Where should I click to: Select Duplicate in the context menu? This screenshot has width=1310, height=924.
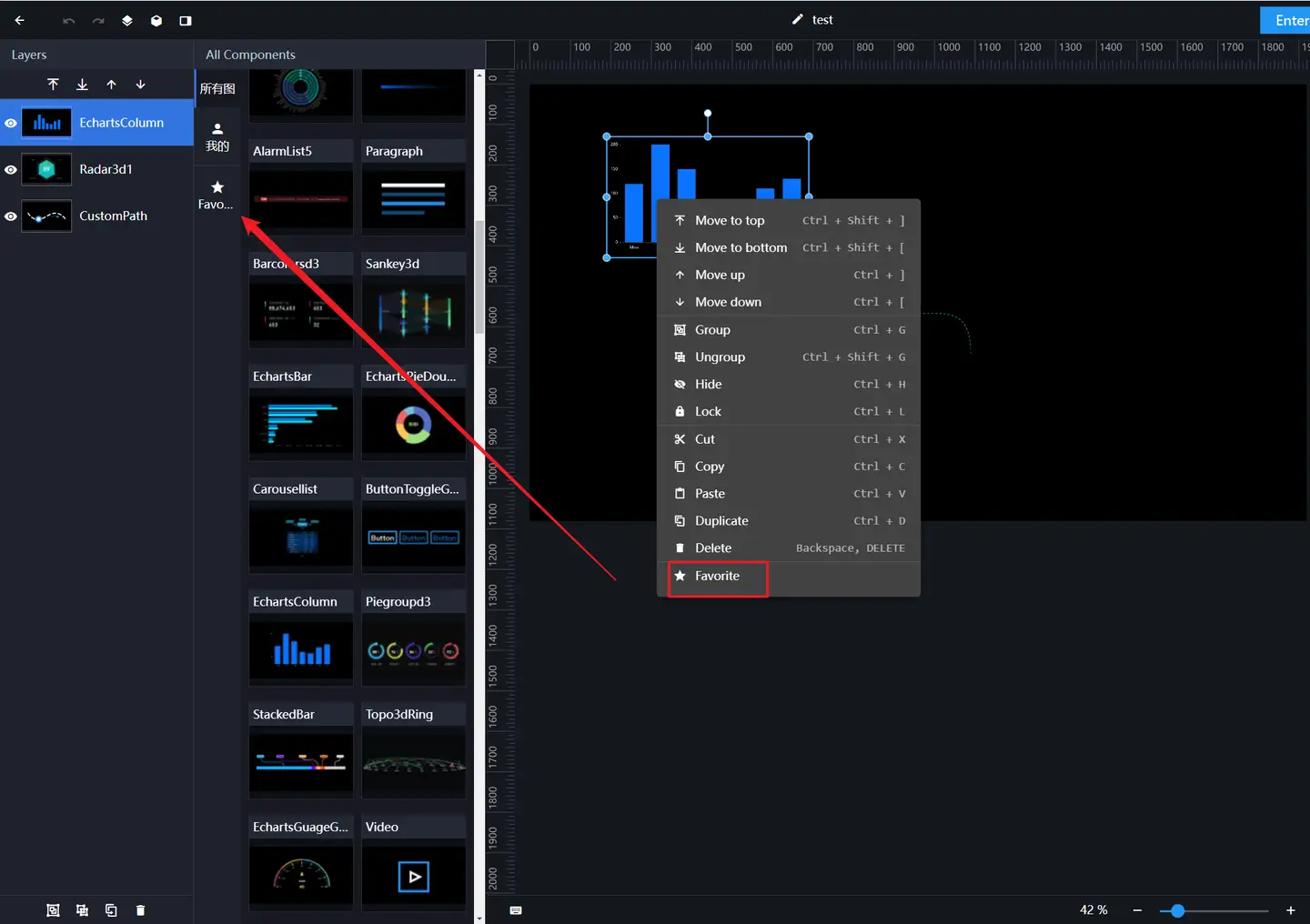(721, 521)
